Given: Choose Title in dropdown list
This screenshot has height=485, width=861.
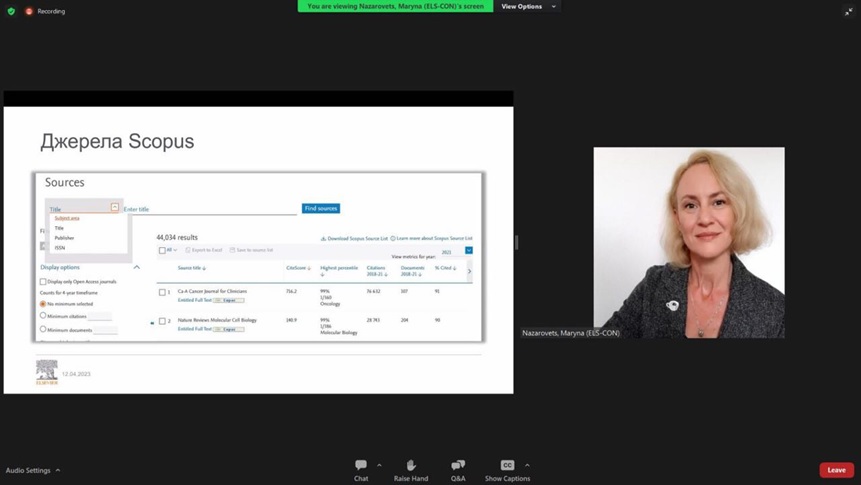Looking at the screenshot, I should tap(59, 228).
